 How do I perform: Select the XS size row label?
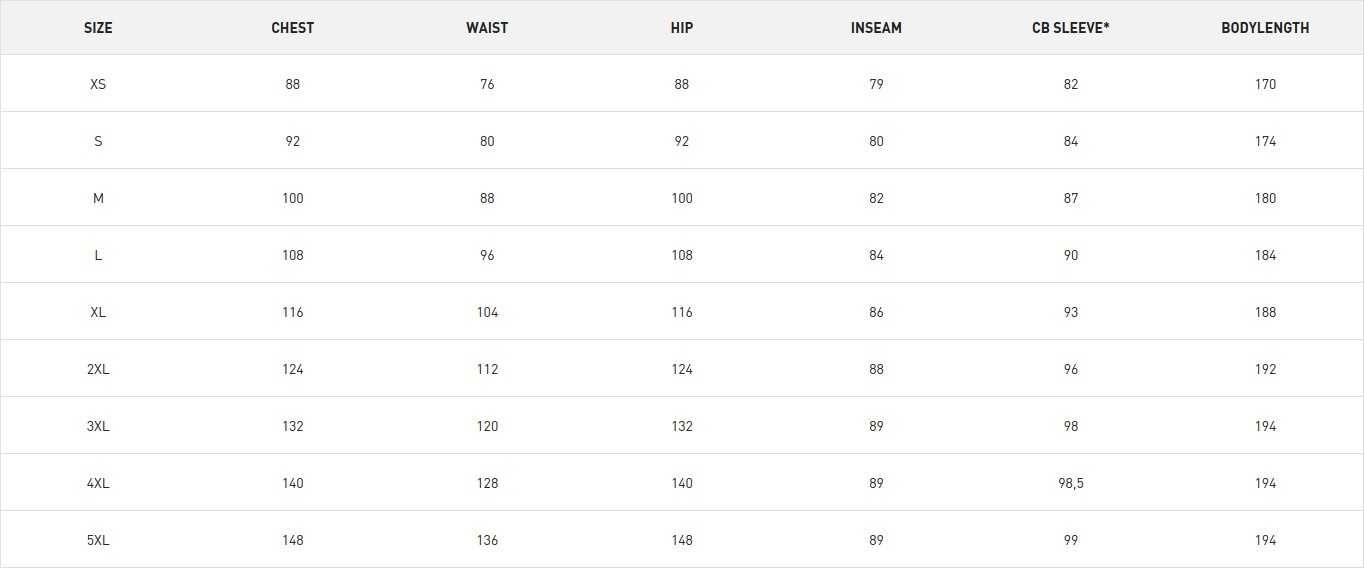pyautogui.click(x=98, y=84)
